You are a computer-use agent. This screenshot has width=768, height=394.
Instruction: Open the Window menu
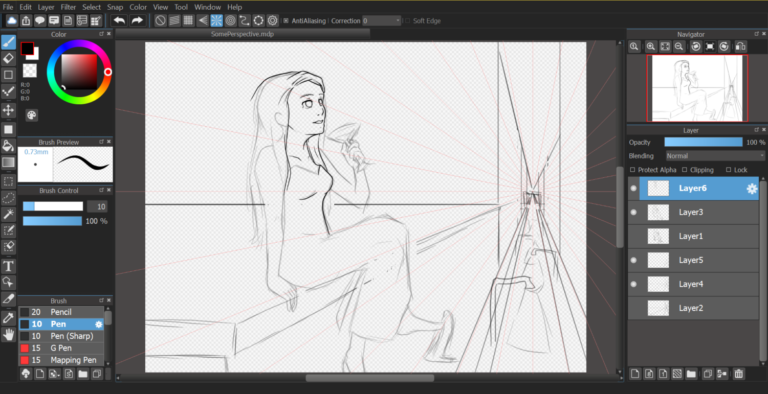(x=208, y=7)
